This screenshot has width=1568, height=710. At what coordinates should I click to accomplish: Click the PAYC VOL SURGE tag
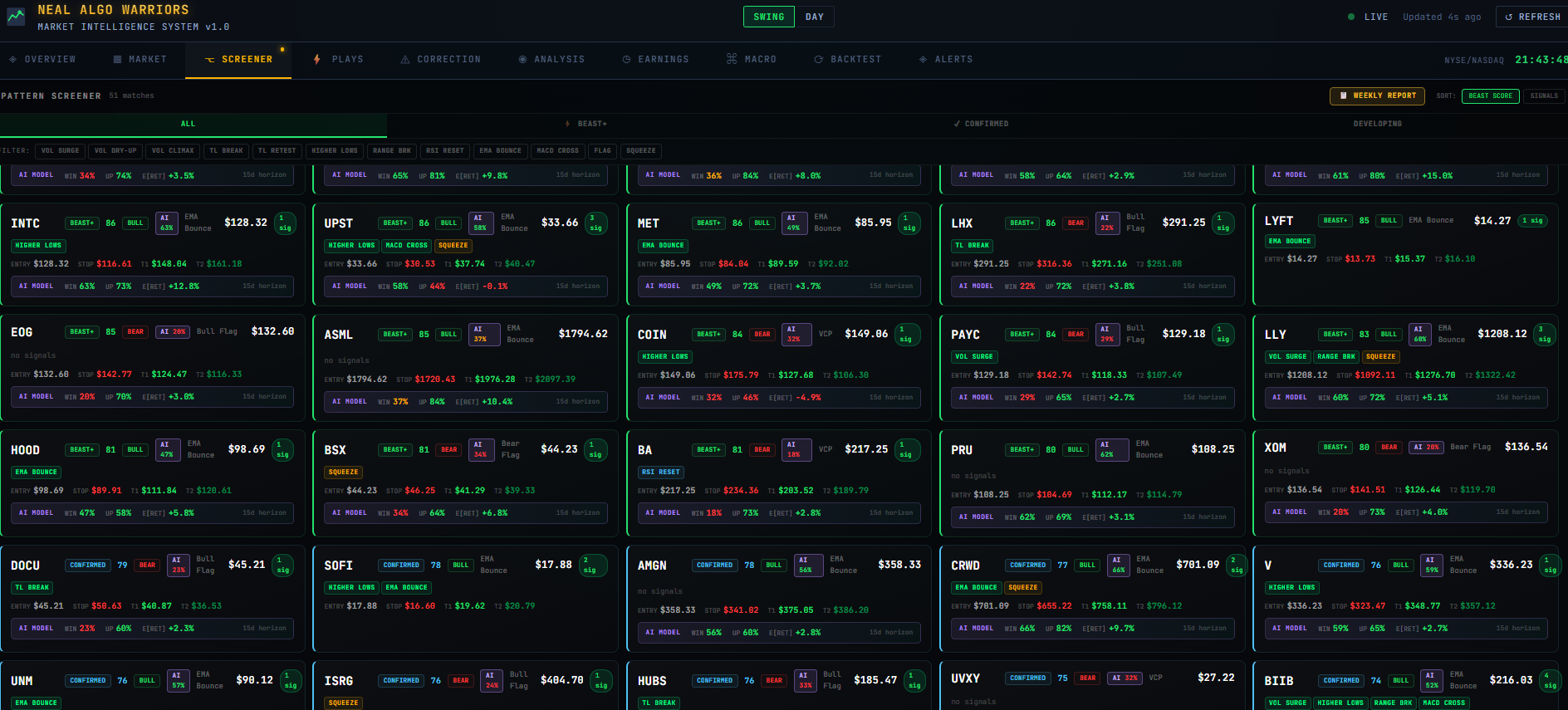[974, 357]
